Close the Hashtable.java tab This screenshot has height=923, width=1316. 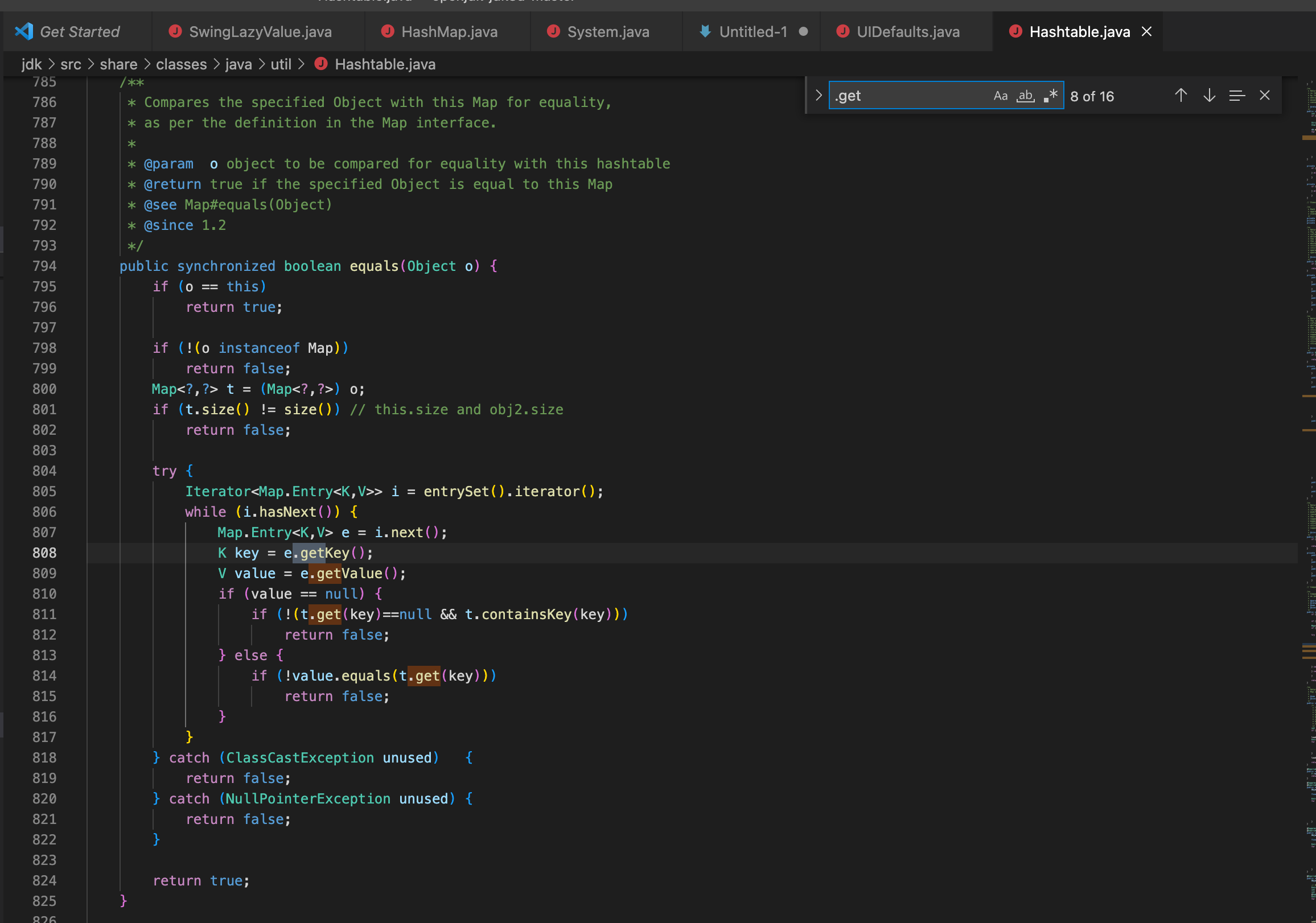[x=1146, y=31]
